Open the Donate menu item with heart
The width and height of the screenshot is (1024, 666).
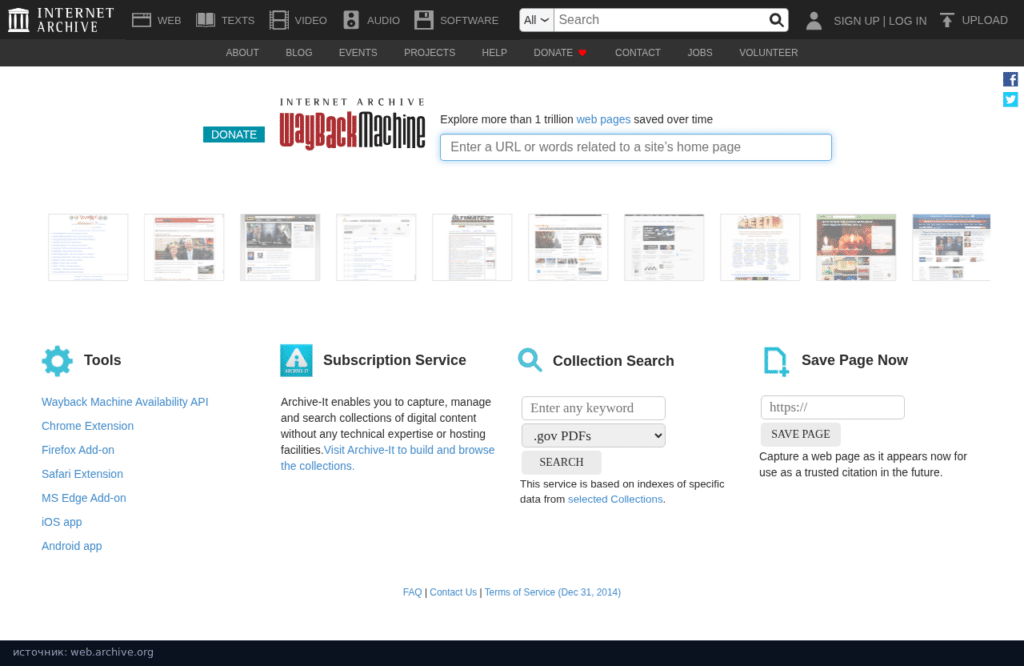coord(560,53)
